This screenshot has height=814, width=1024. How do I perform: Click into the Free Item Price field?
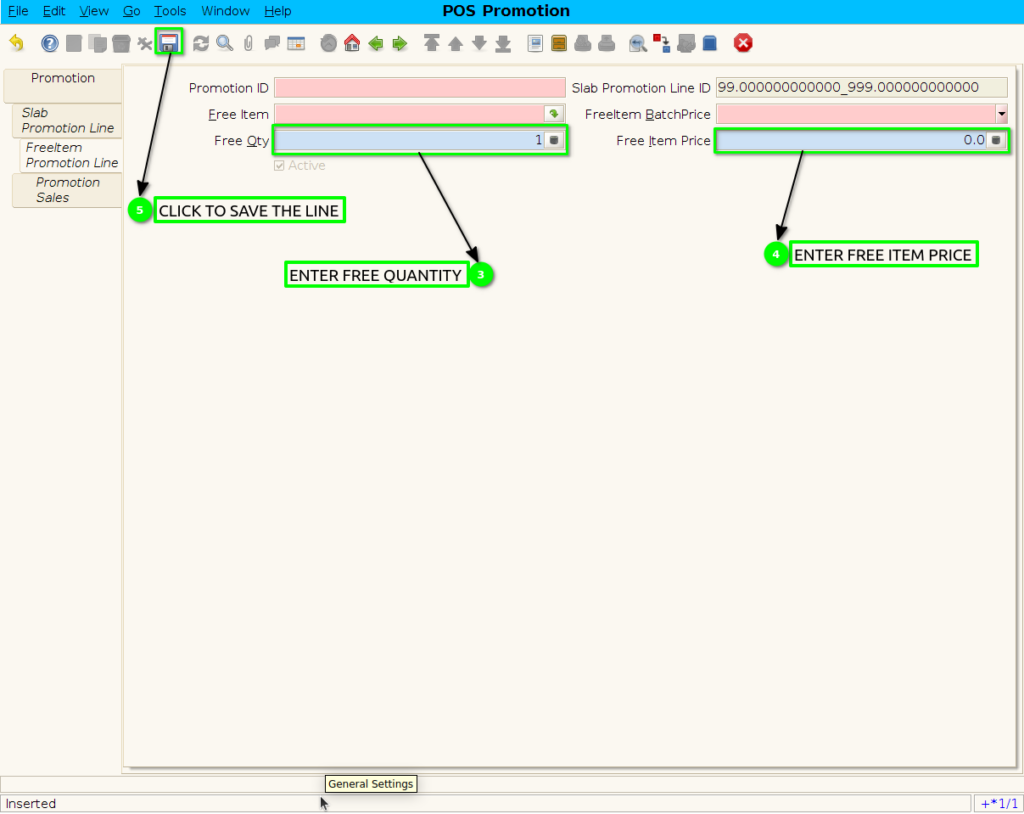click(x=852, y=140)
